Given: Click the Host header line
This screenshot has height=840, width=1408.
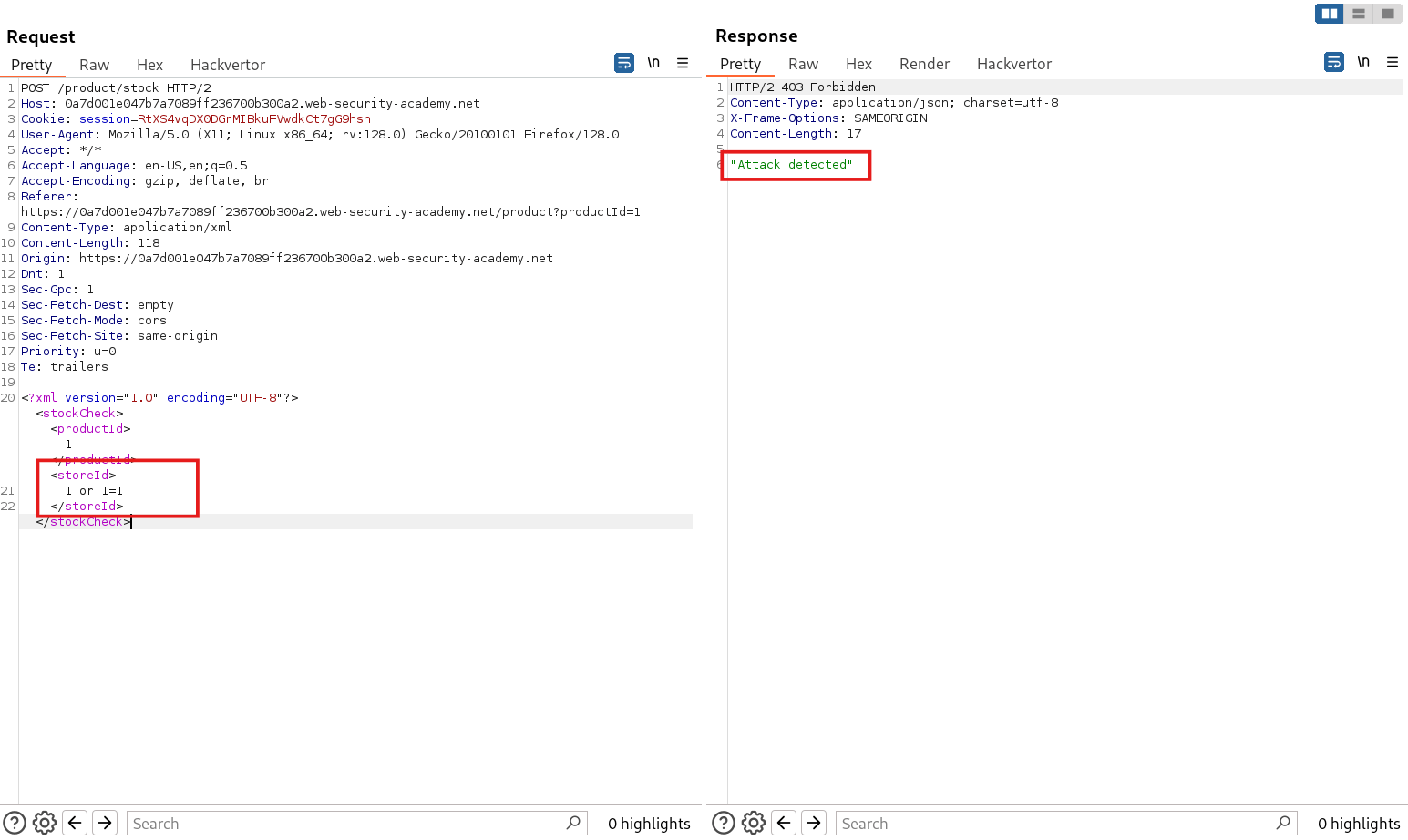Looking at the screenshot, I should (x=251, y=103).
